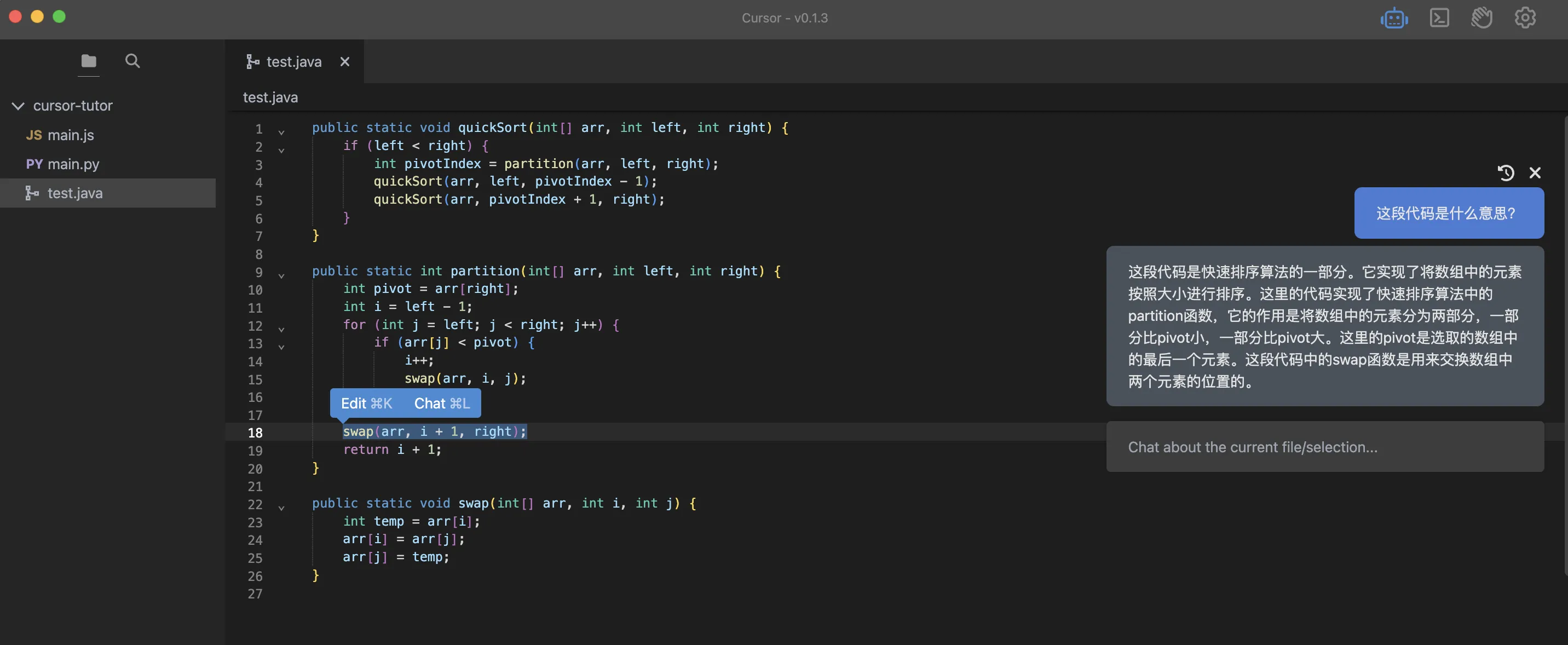1568x645 pixels.
Task: Open main.py in the file tree
Action: [73, 164]
